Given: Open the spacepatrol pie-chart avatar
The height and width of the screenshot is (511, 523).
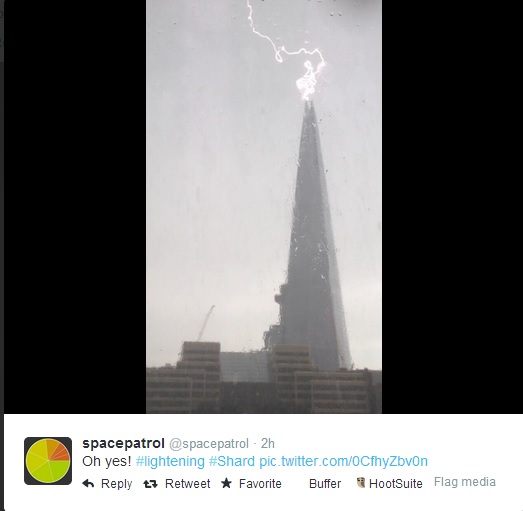Looking at the screenshot, I should 48,461.
